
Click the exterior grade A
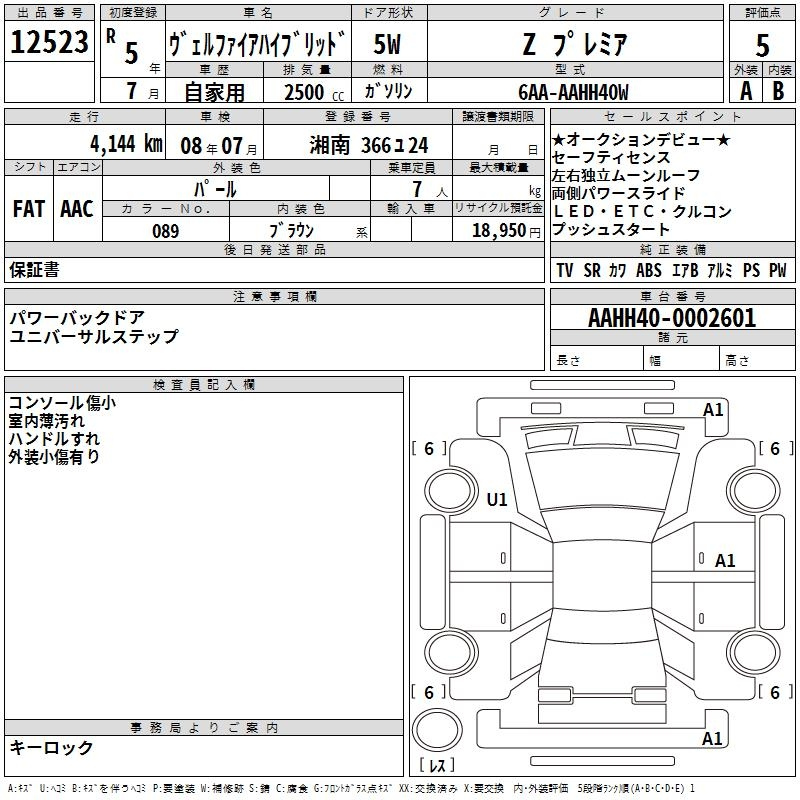tap(746, 91)
